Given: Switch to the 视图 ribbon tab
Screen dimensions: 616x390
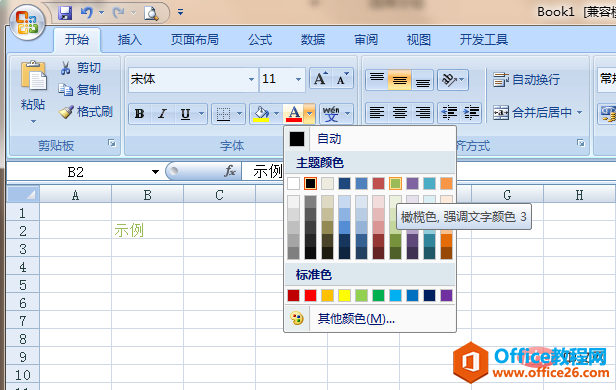Looking at the screenshot, I should tap(419, 40).
